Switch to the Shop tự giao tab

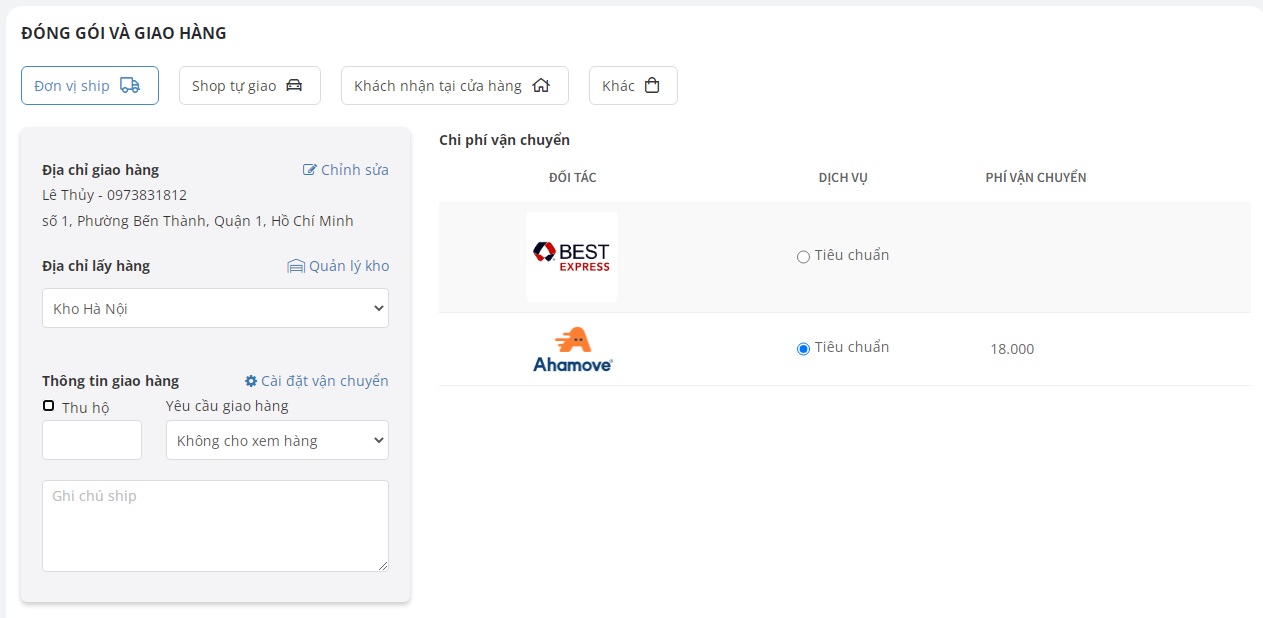(249, 86)
